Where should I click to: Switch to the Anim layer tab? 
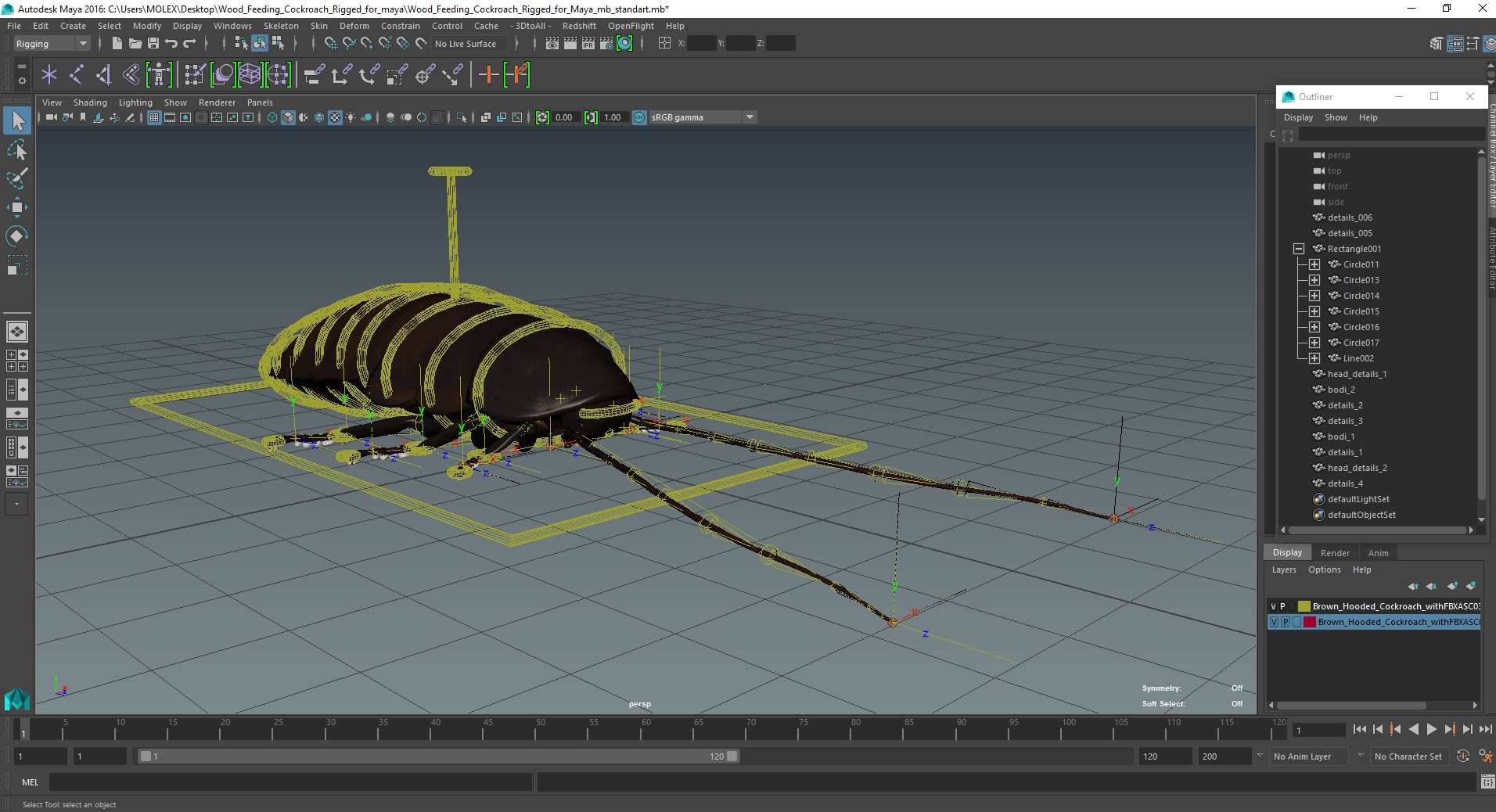pos(1378,553)
